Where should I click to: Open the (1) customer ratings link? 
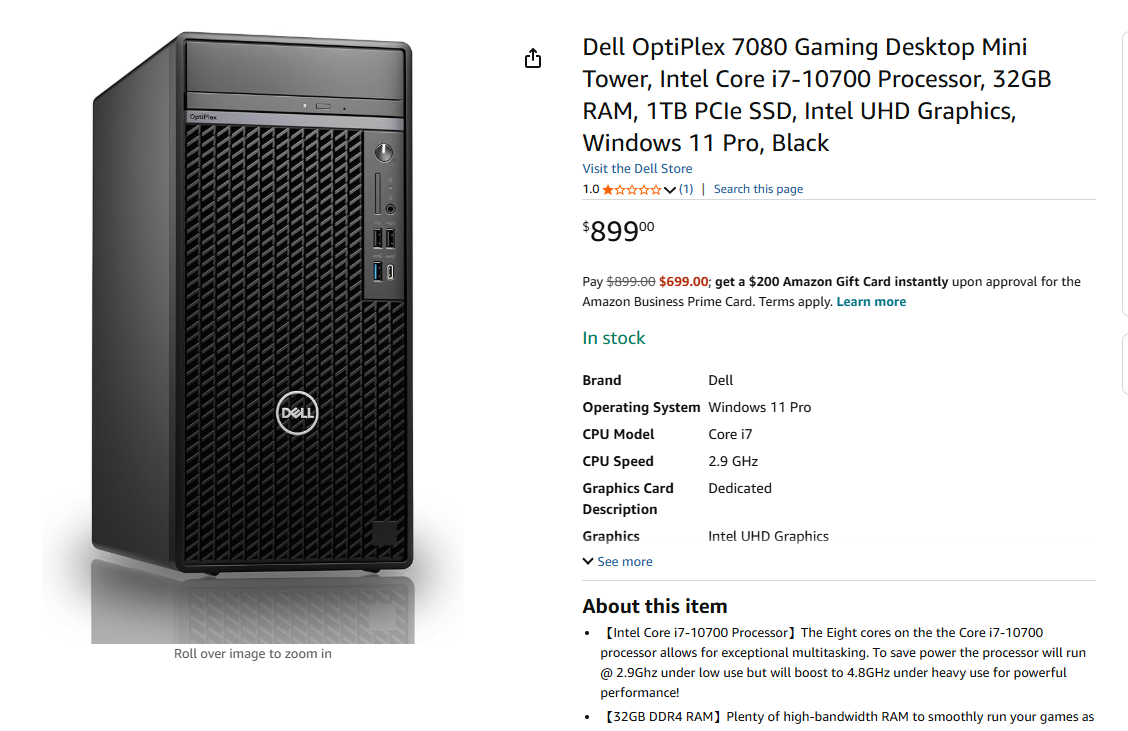pyautogui.click(x=686, y=189)
